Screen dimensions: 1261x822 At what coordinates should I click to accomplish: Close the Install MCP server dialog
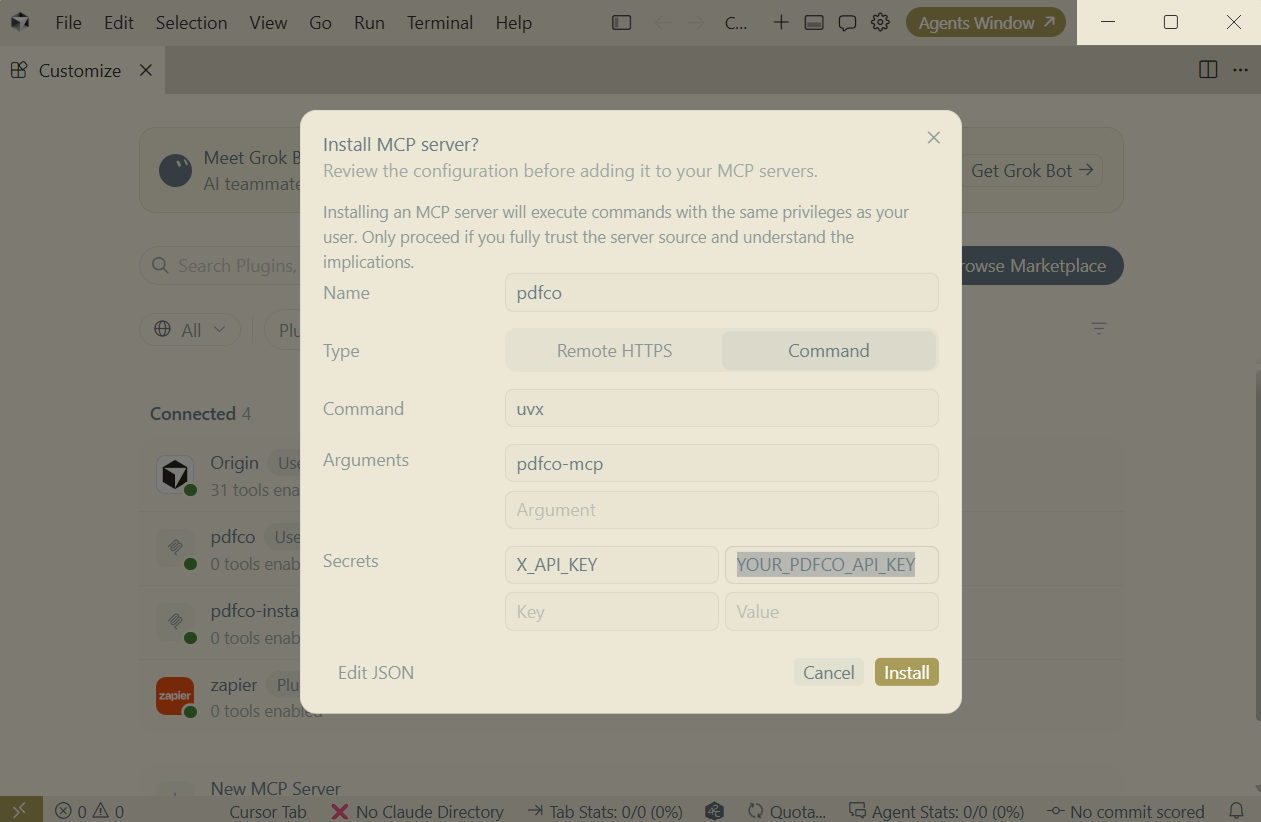point(934,138)
